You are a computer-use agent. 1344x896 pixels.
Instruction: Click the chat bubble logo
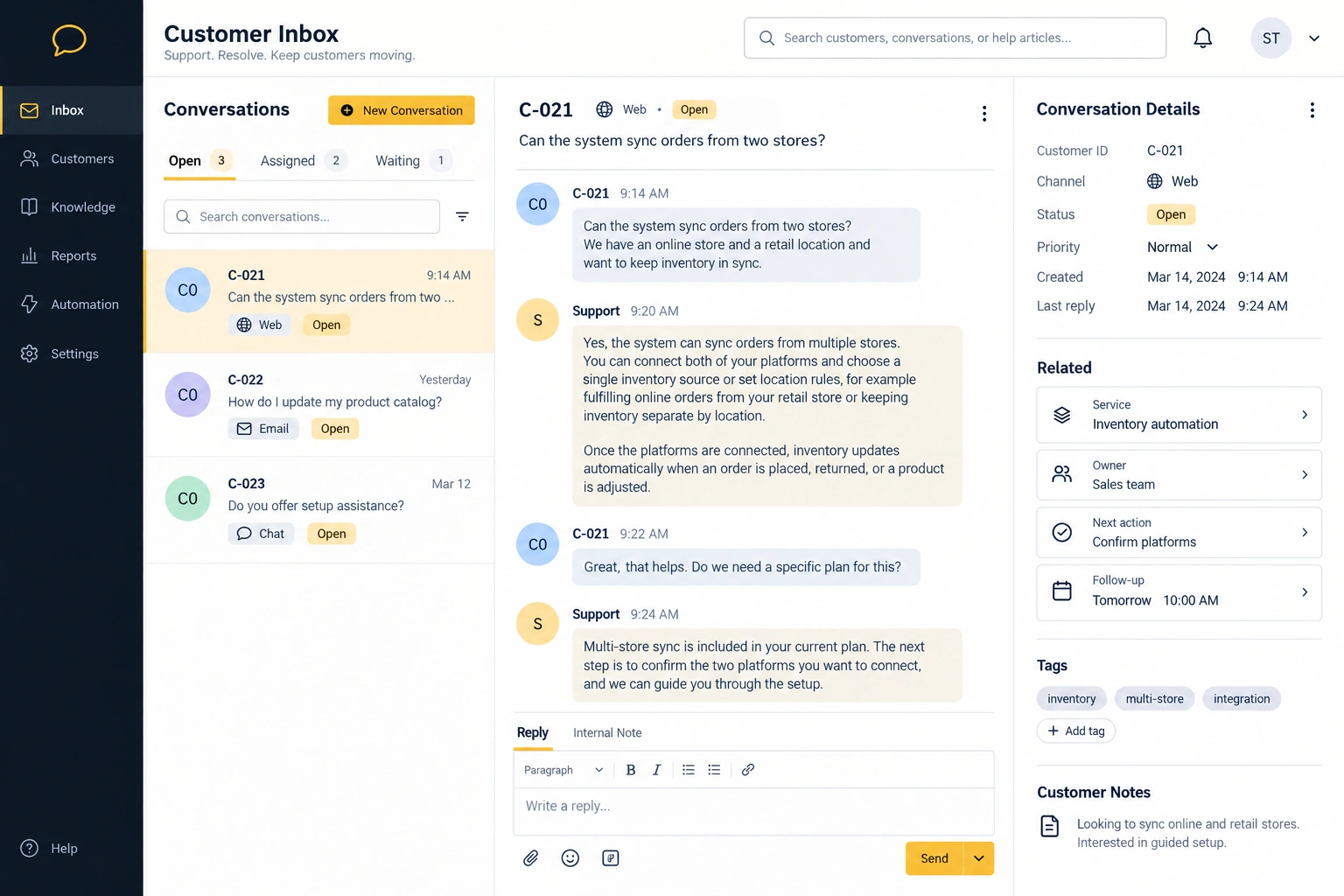pyautogui.click(x=69, y=39)
